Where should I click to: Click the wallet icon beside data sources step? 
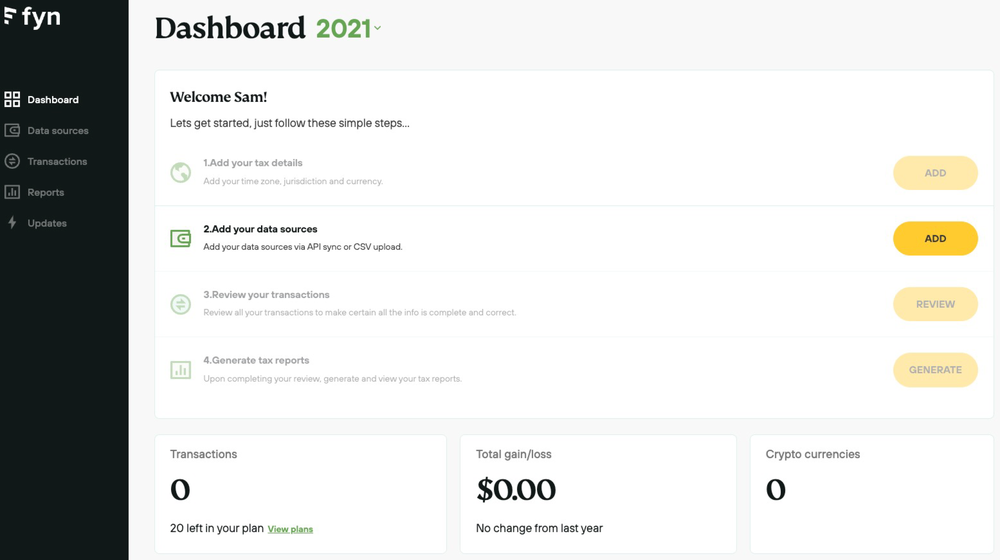(x=181, y=239)
